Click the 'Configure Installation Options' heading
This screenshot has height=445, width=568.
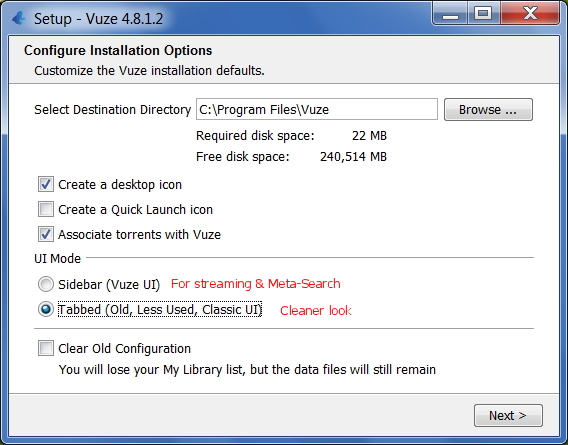(118, 50)
